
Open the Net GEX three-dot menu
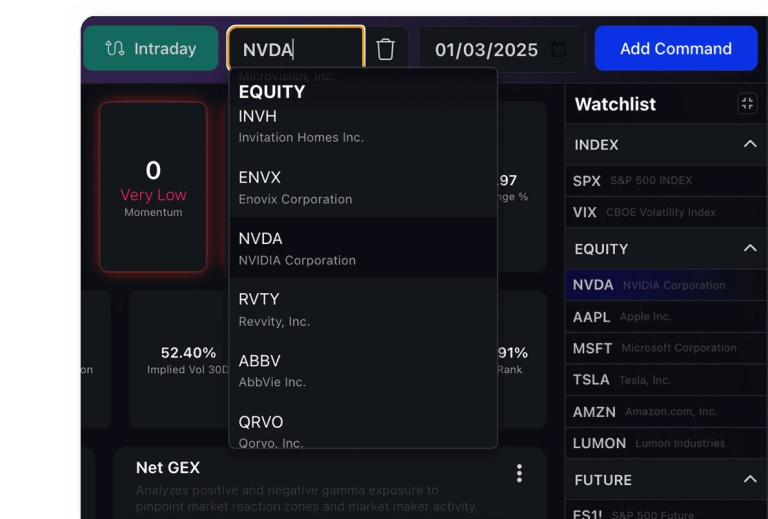(519, 473)
